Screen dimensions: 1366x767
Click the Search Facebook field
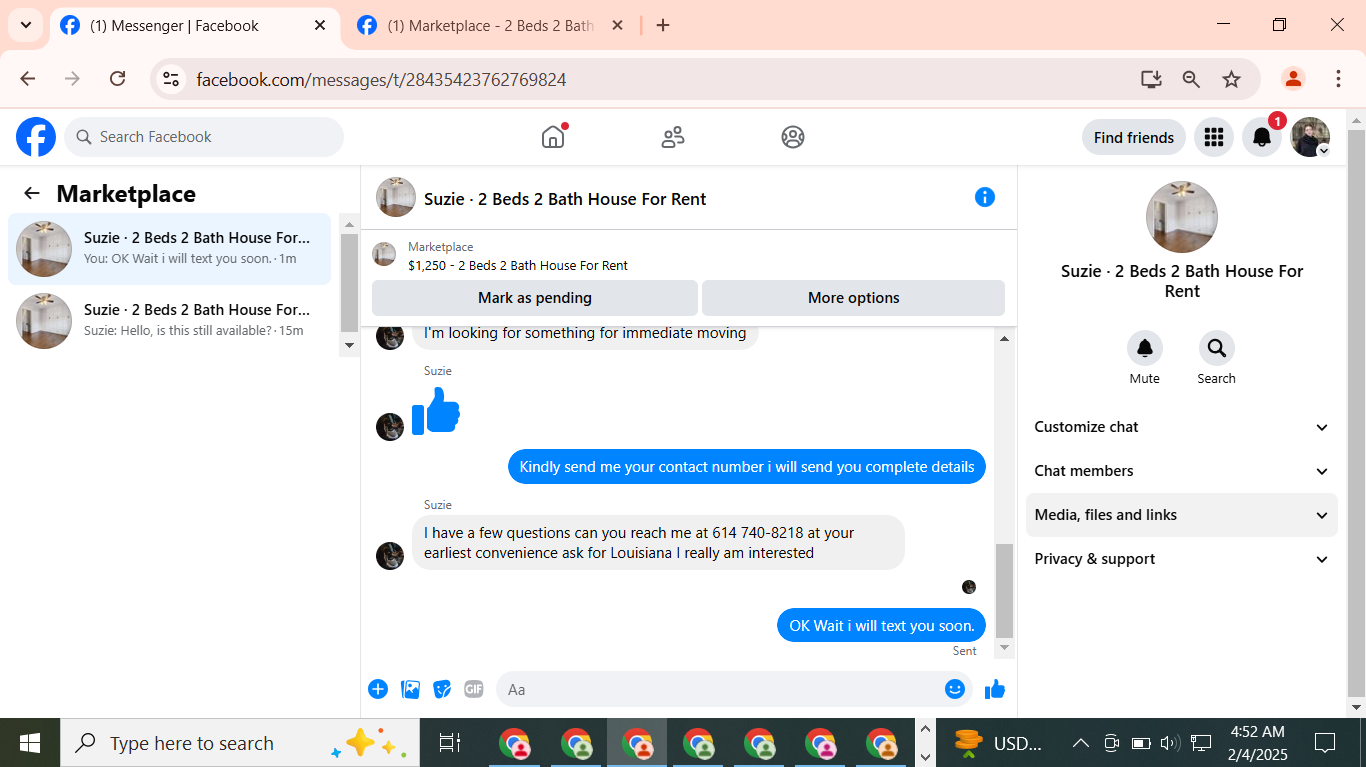point(204,137)
